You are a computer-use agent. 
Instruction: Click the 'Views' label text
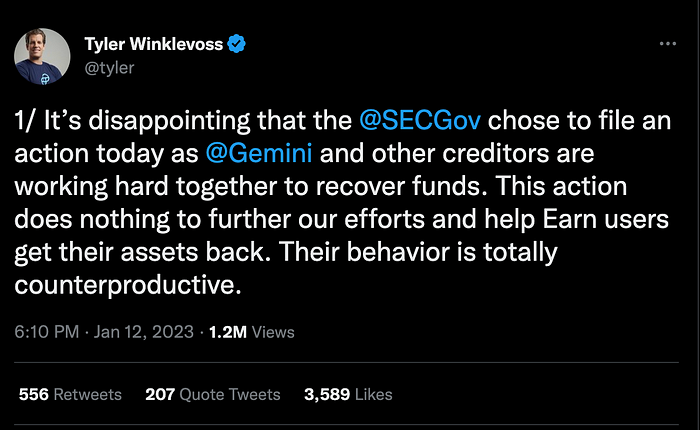273,332
